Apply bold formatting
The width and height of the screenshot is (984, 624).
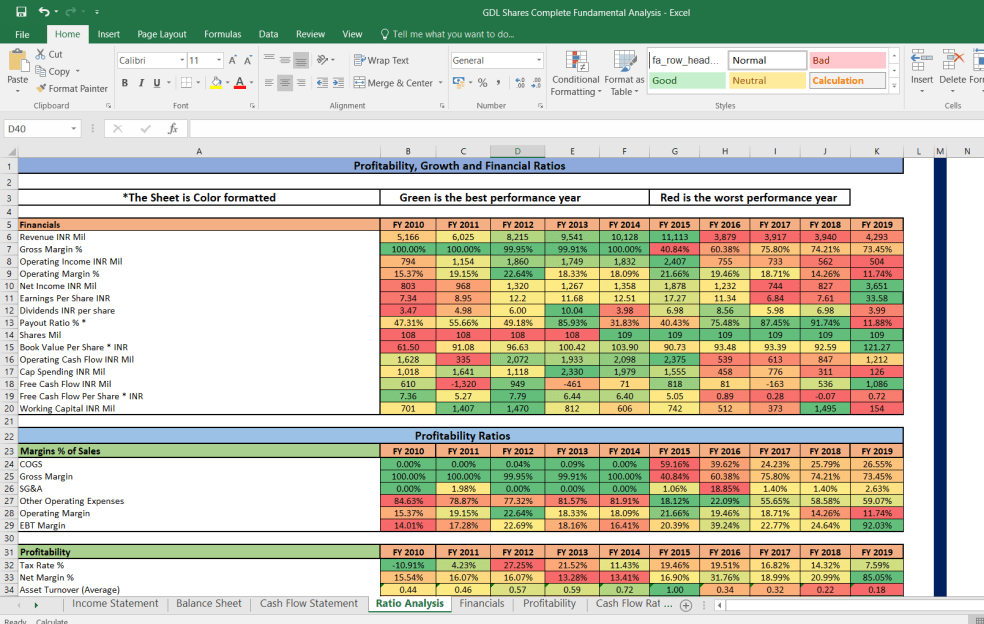[124, 81]
